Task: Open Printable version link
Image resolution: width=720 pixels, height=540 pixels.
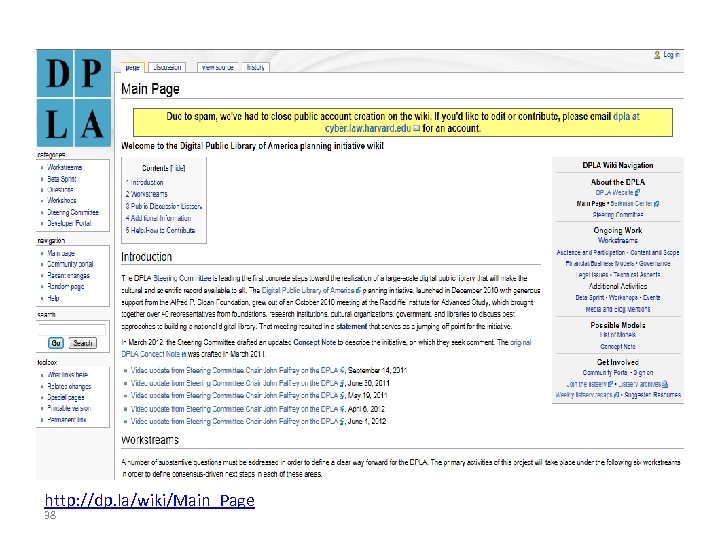Action: pos(69,408)
